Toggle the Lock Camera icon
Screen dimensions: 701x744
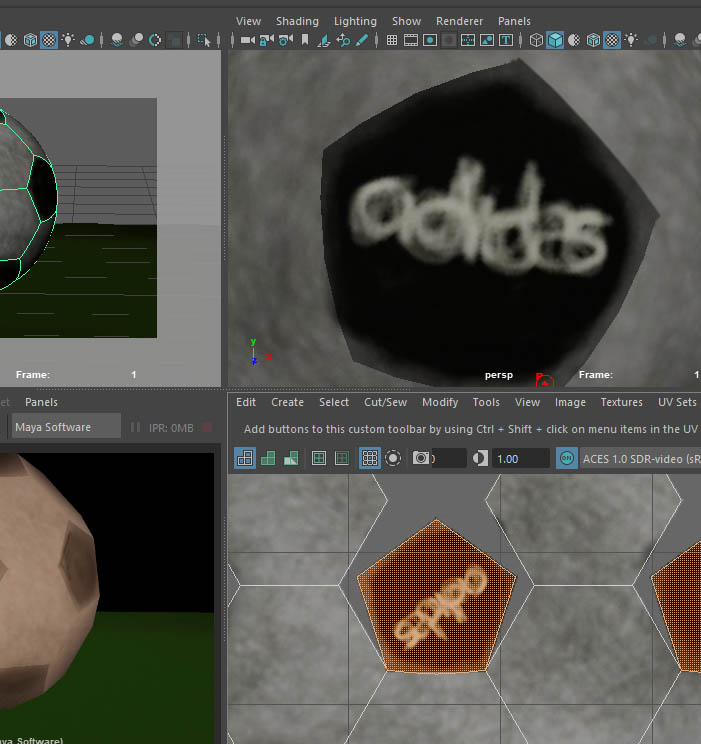[x=266, y=40]
